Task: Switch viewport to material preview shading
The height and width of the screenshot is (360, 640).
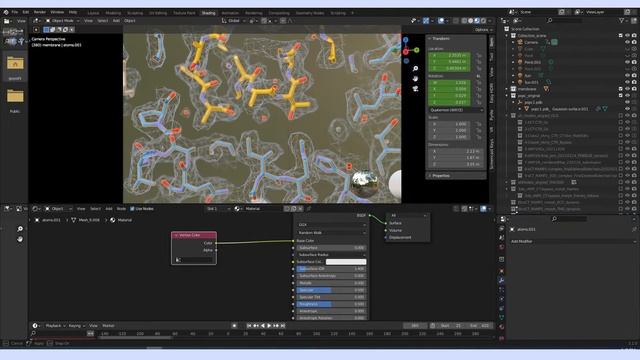Action: 477,20
